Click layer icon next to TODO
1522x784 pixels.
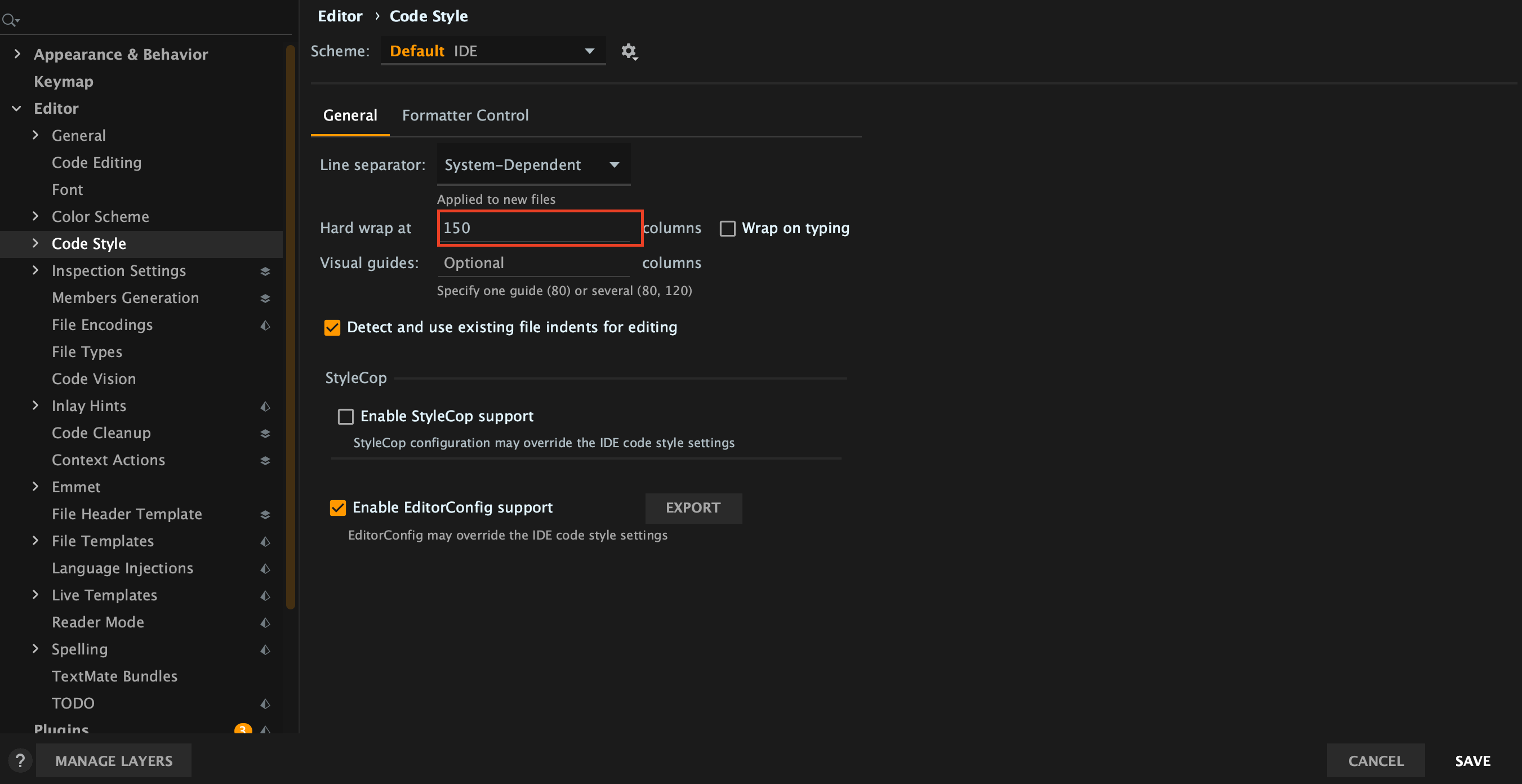tap(265, 704)
